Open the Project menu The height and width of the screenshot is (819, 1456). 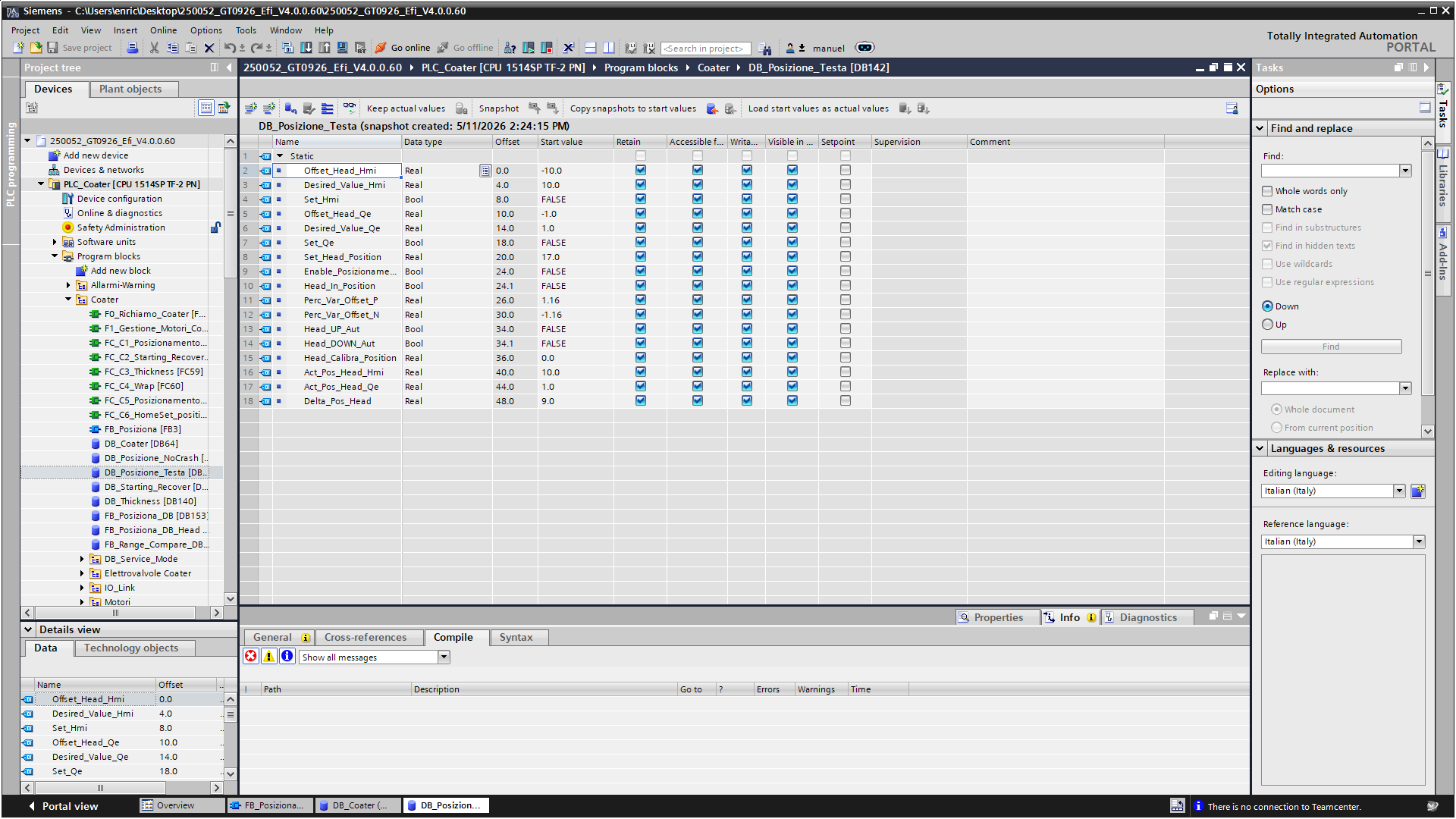click(x=25, y=30)
